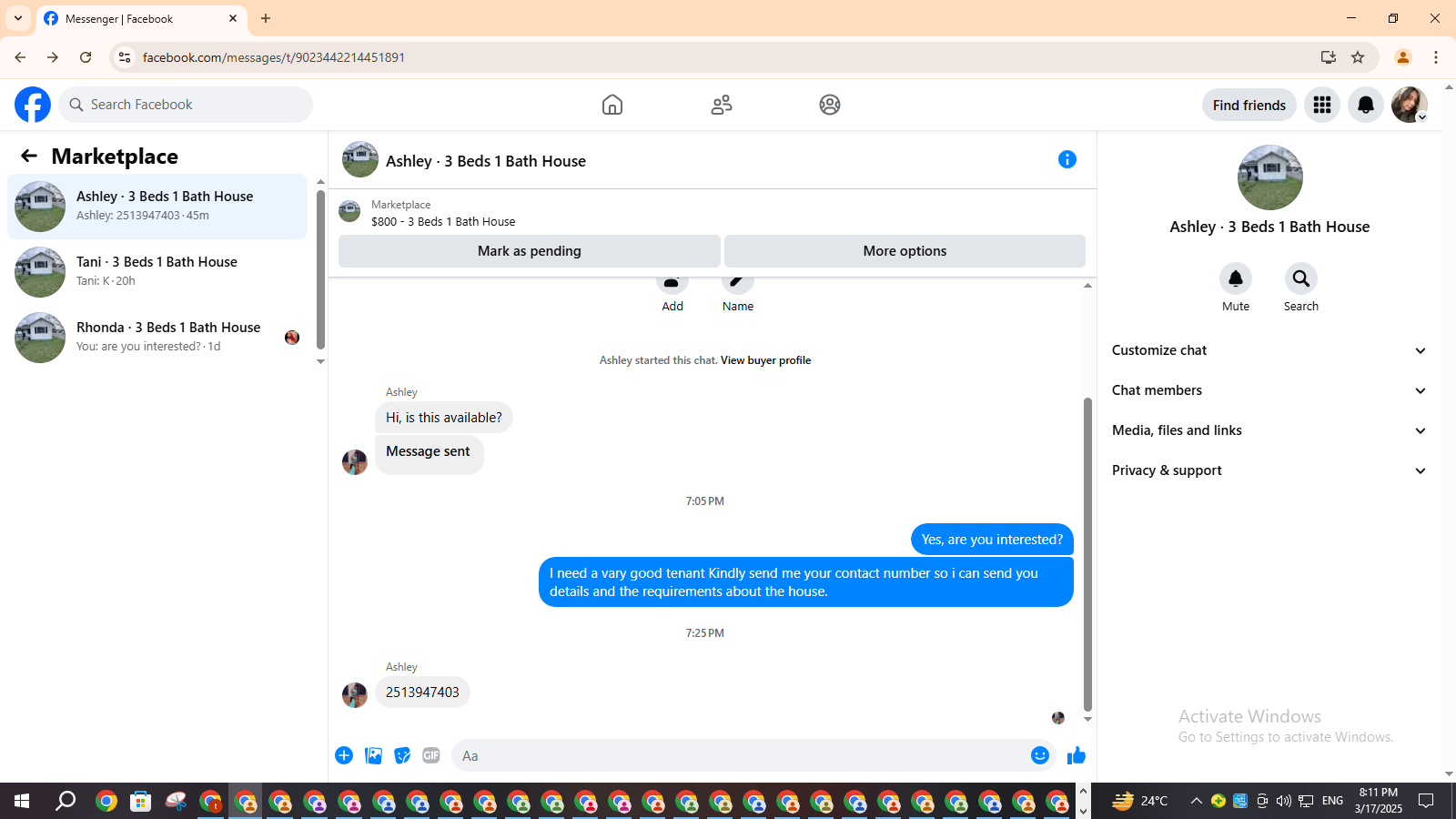Open Rhonda 3 Beds 1 Bath House chat
Viewport: 1456px width, 819px height.
157,338
